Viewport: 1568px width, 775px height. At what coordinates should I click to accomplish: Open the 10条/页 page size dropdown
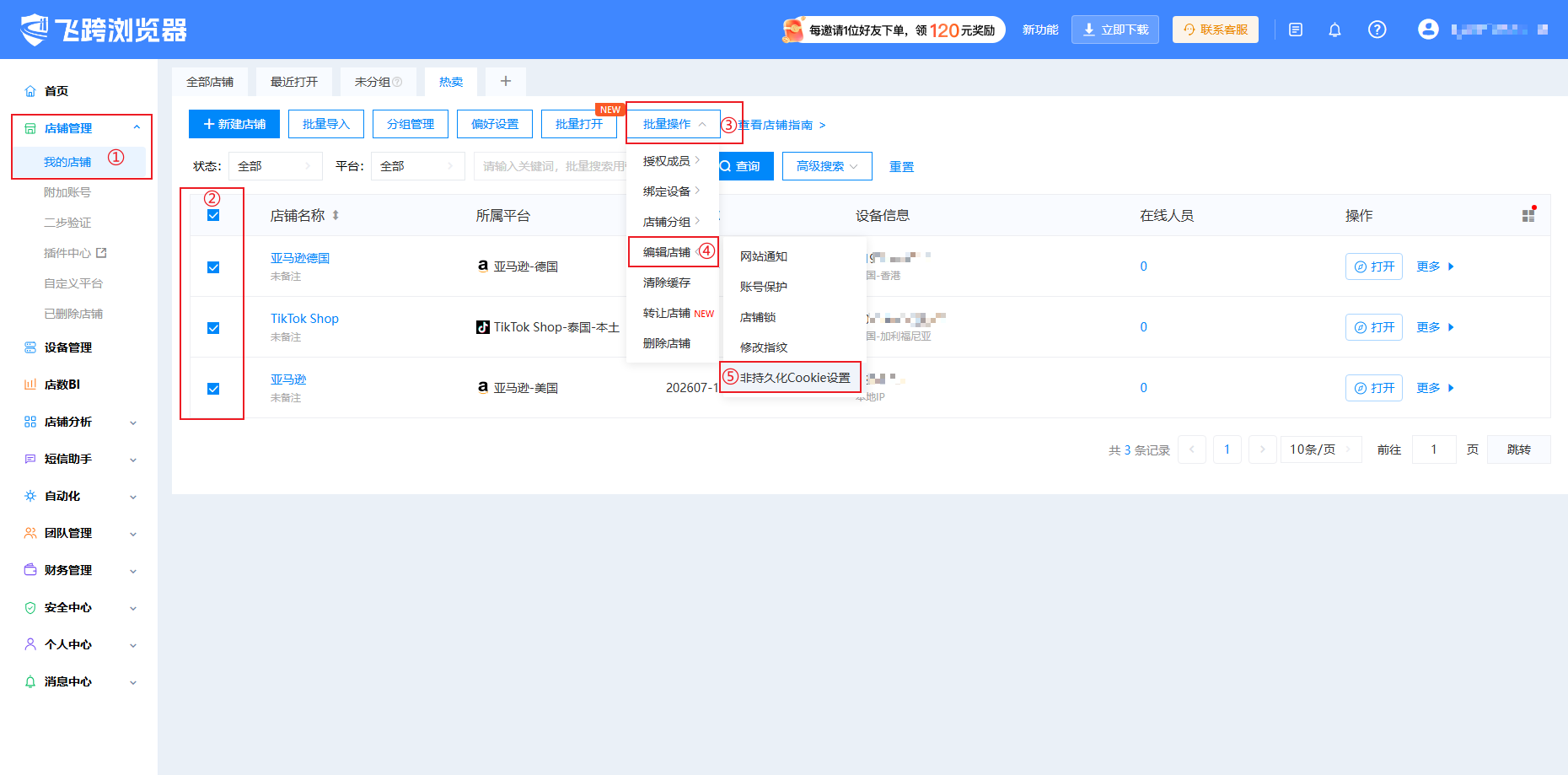pyautogui.click(x=1321, y=449)
